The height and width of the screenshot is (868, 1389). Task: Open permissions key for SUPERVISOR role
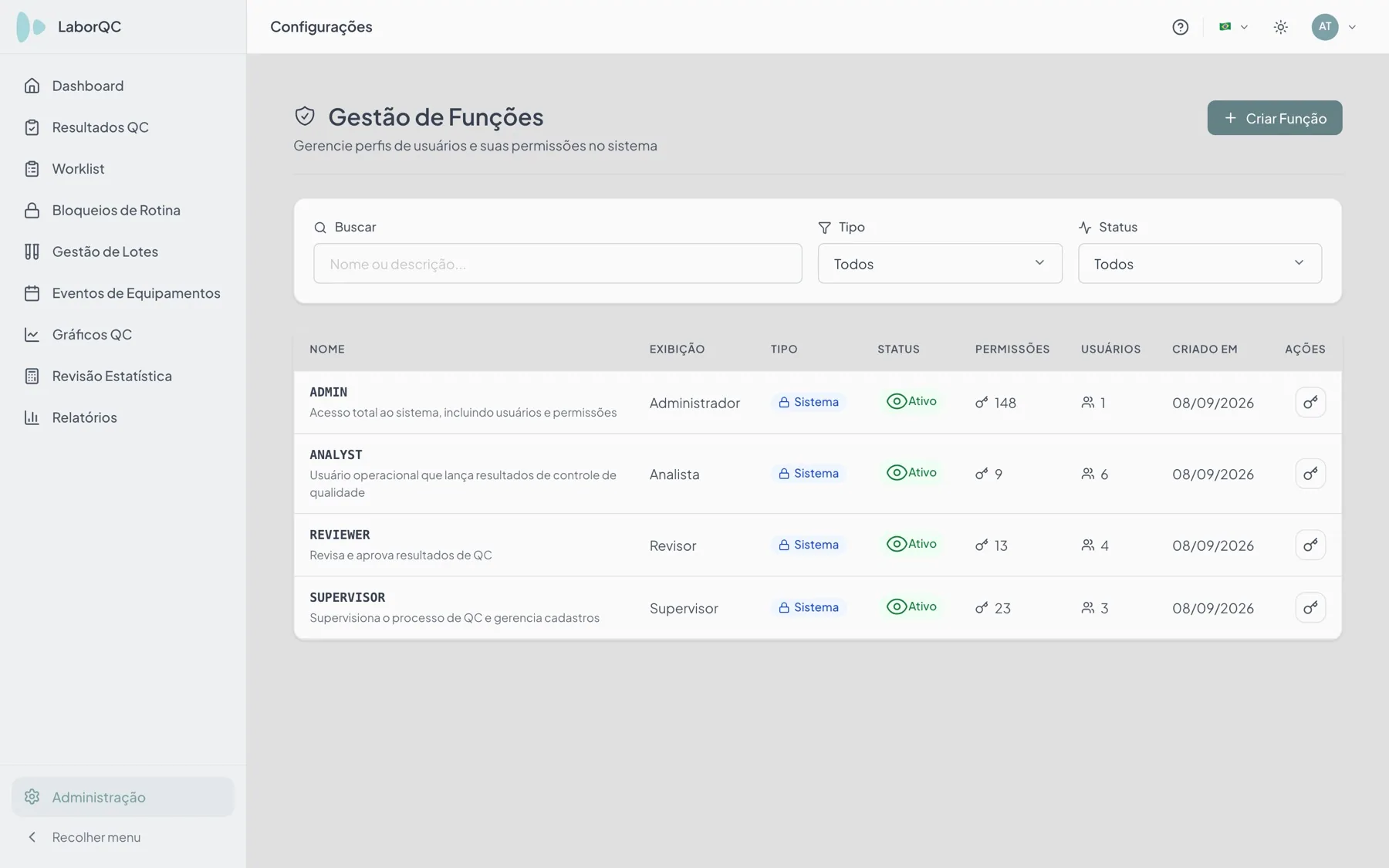[x=1310, y=608]
